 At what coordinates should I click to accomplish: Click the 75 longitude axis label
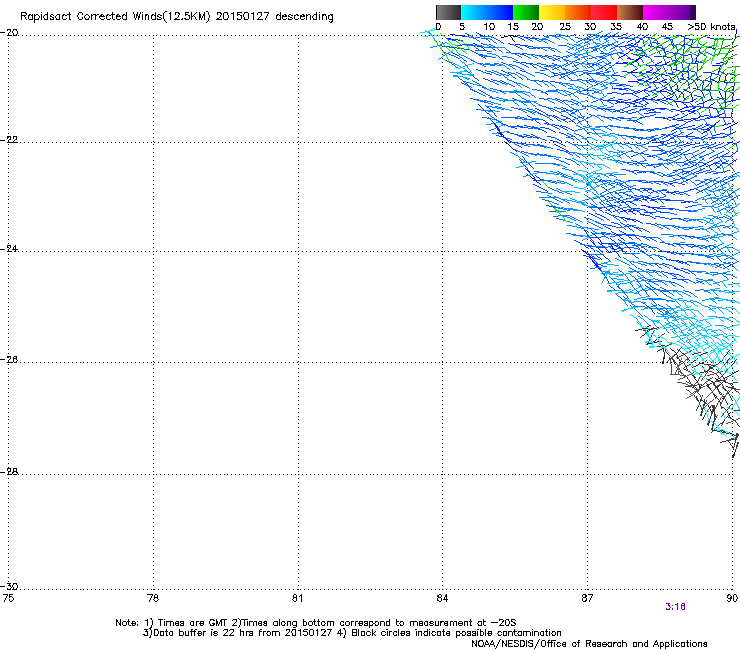[x=8, y=599]
